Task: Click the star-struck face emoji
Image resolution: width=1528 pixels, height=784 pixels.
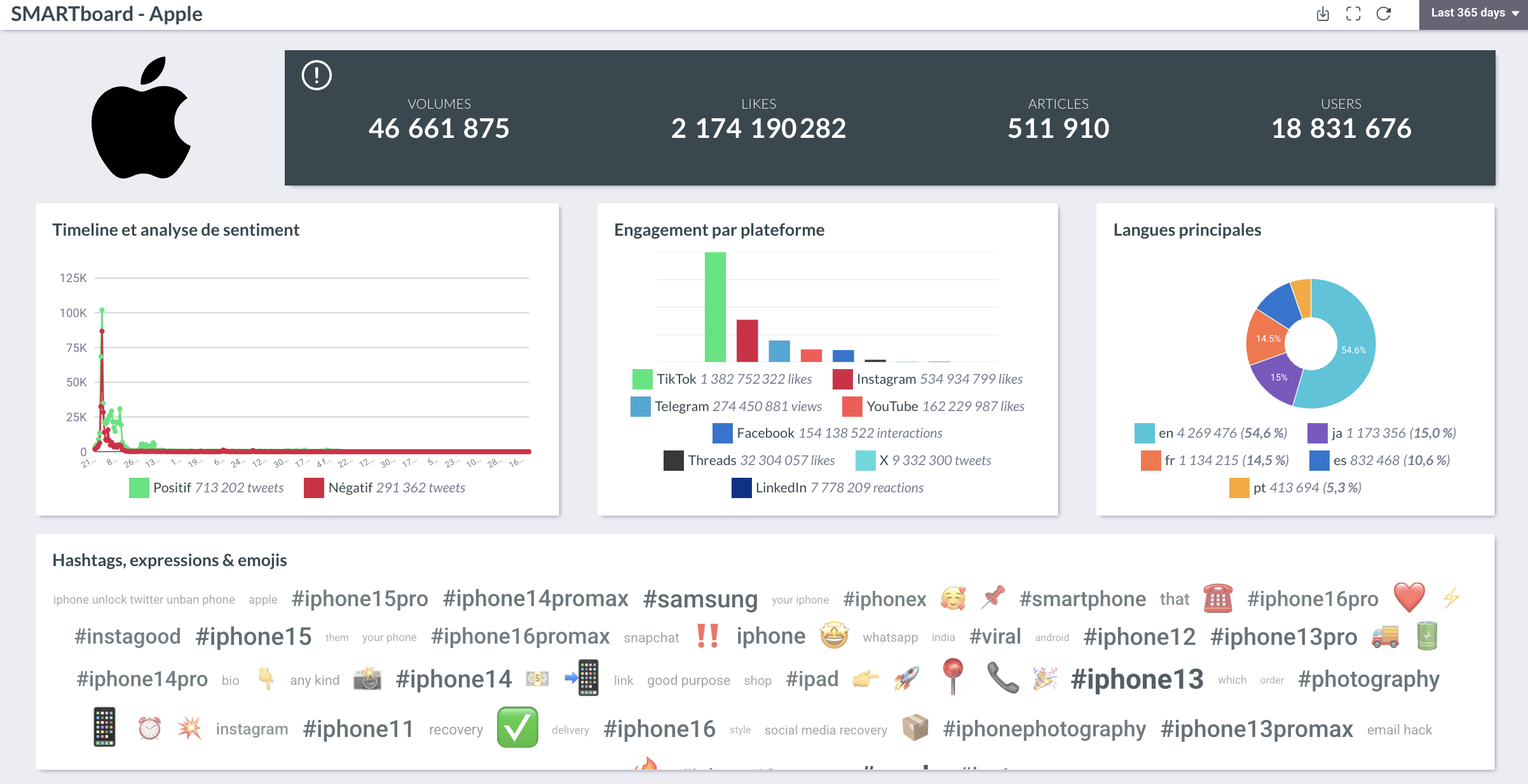Action: [x=834, y=635]
